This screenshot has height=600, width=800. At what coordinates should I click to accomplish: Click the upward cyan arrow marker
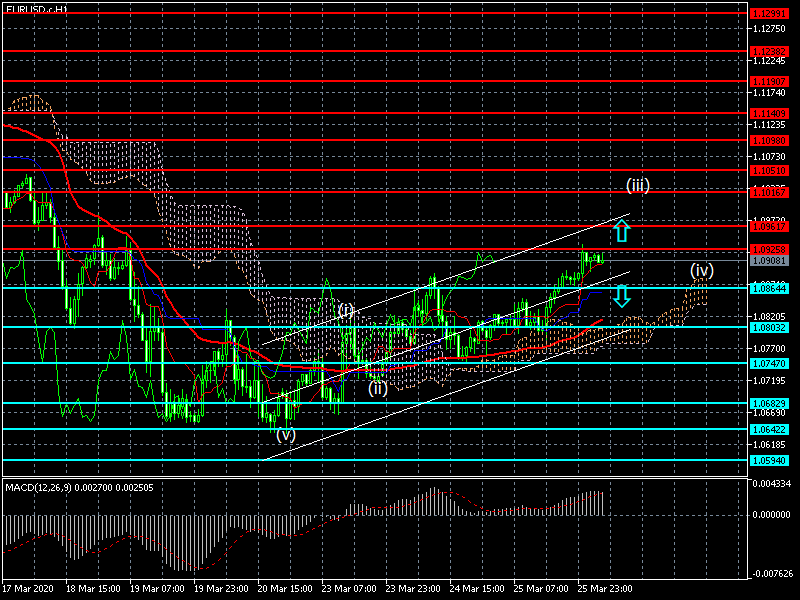[x=621, y=231]
